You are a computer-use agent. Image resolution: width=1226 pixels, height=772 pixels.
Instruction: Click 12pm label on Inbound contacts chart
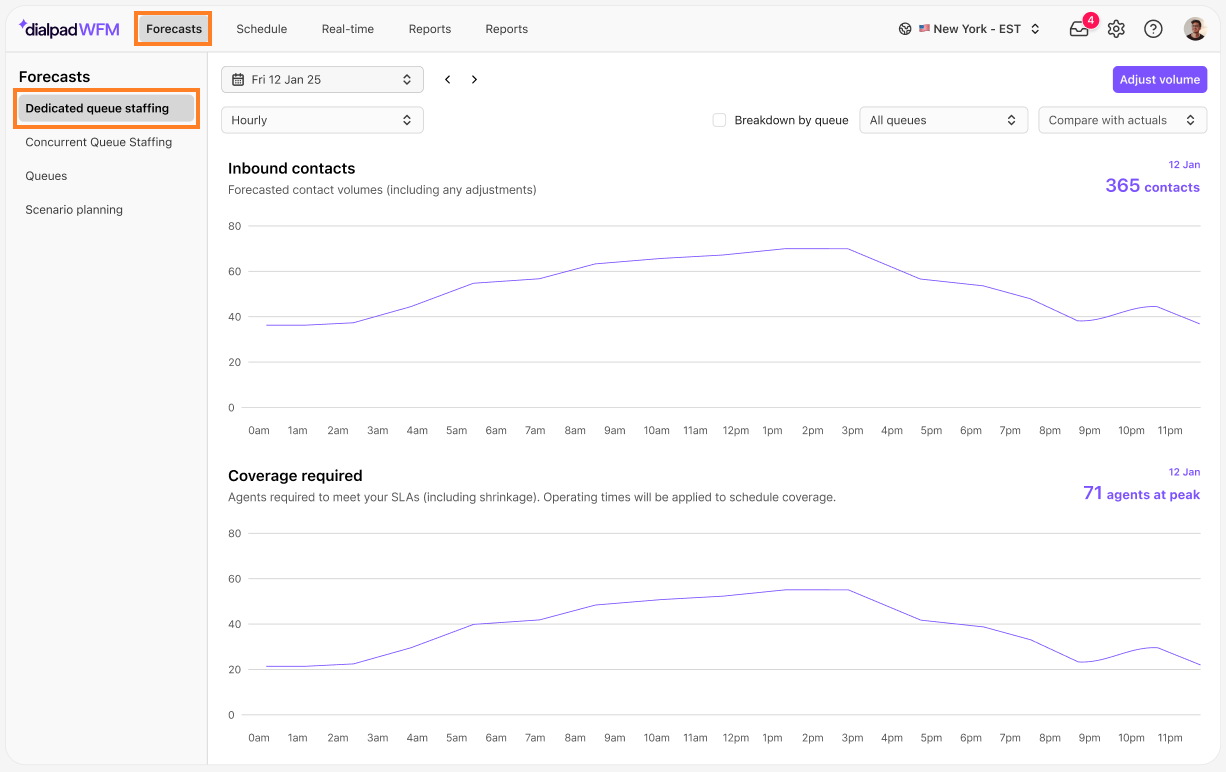pos(735,431)
